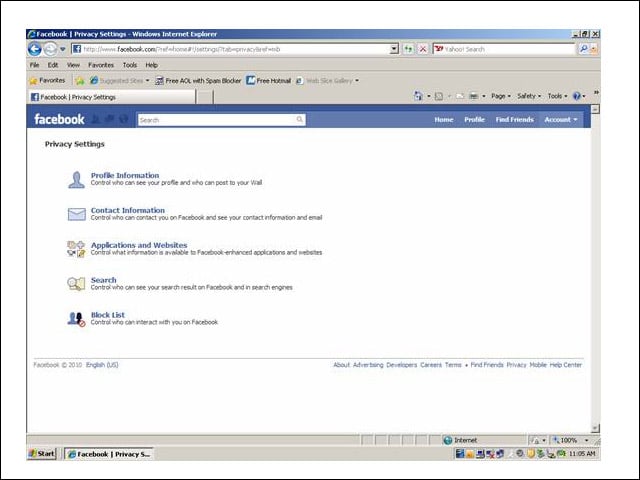Screen dimensions: 640x480
Task: Open the Edit menu
Action: (53, 65)
